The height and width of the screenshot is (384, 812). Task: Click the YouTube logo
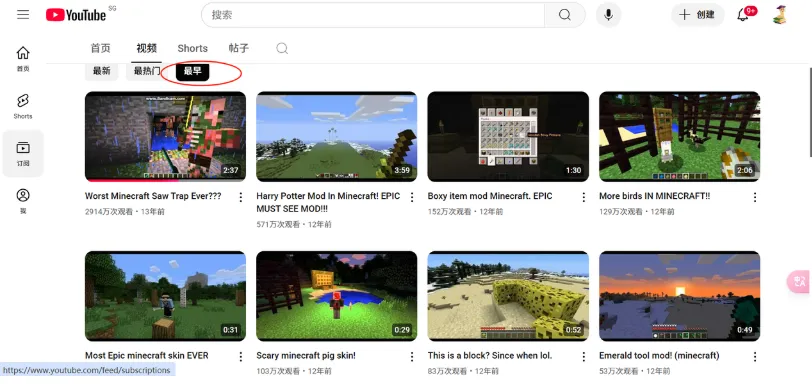click(77, 15)
